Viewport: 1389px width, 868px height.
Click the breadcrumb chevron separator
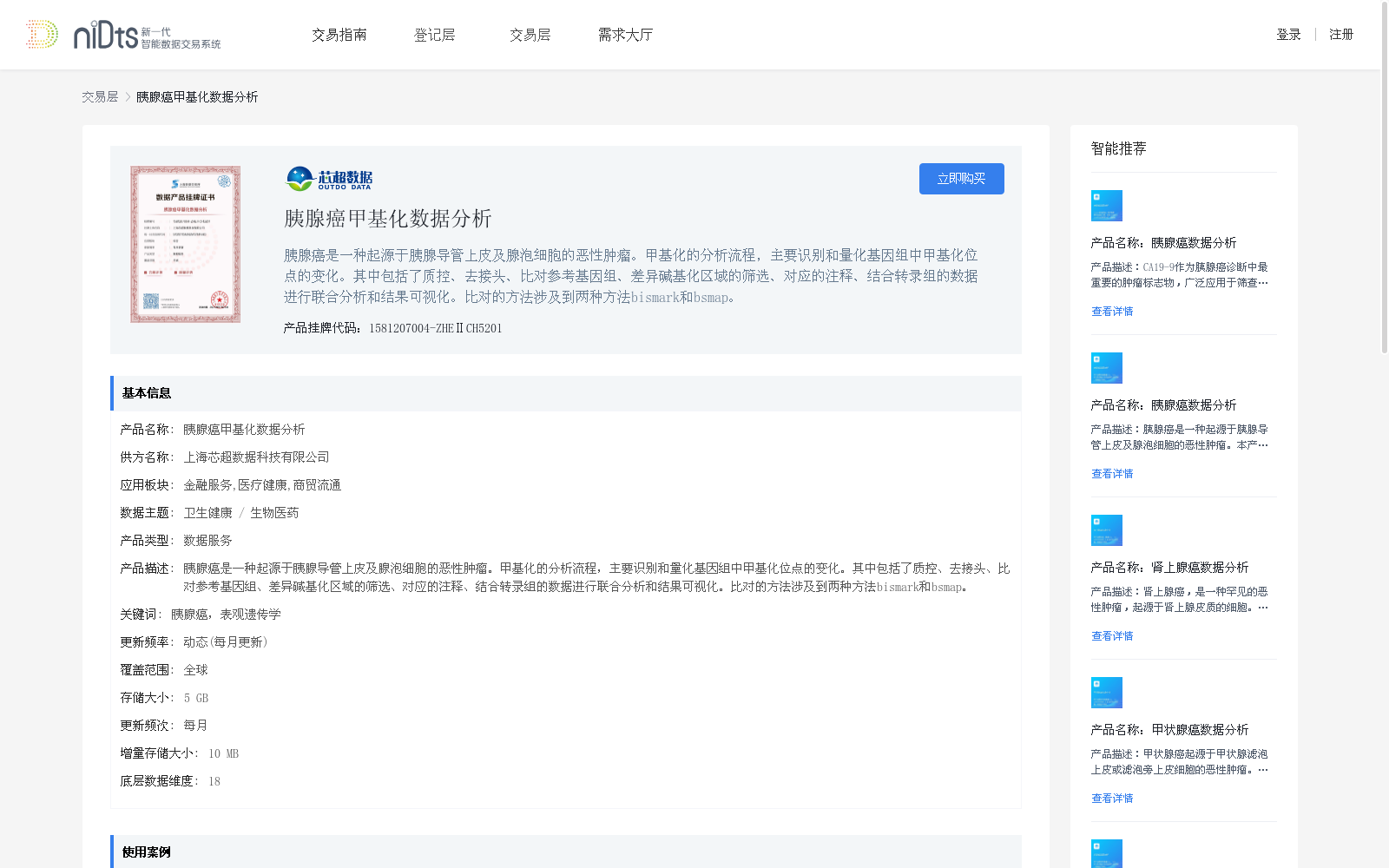pyautogui.click(x=128, y=97)
